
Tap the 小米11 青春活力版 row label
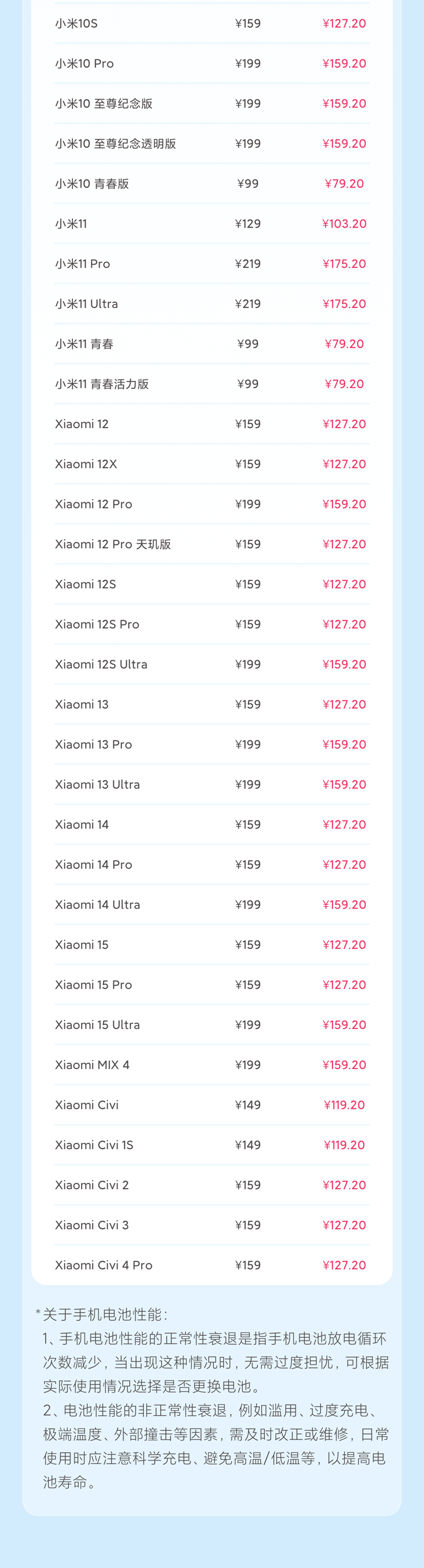(101, 384)
